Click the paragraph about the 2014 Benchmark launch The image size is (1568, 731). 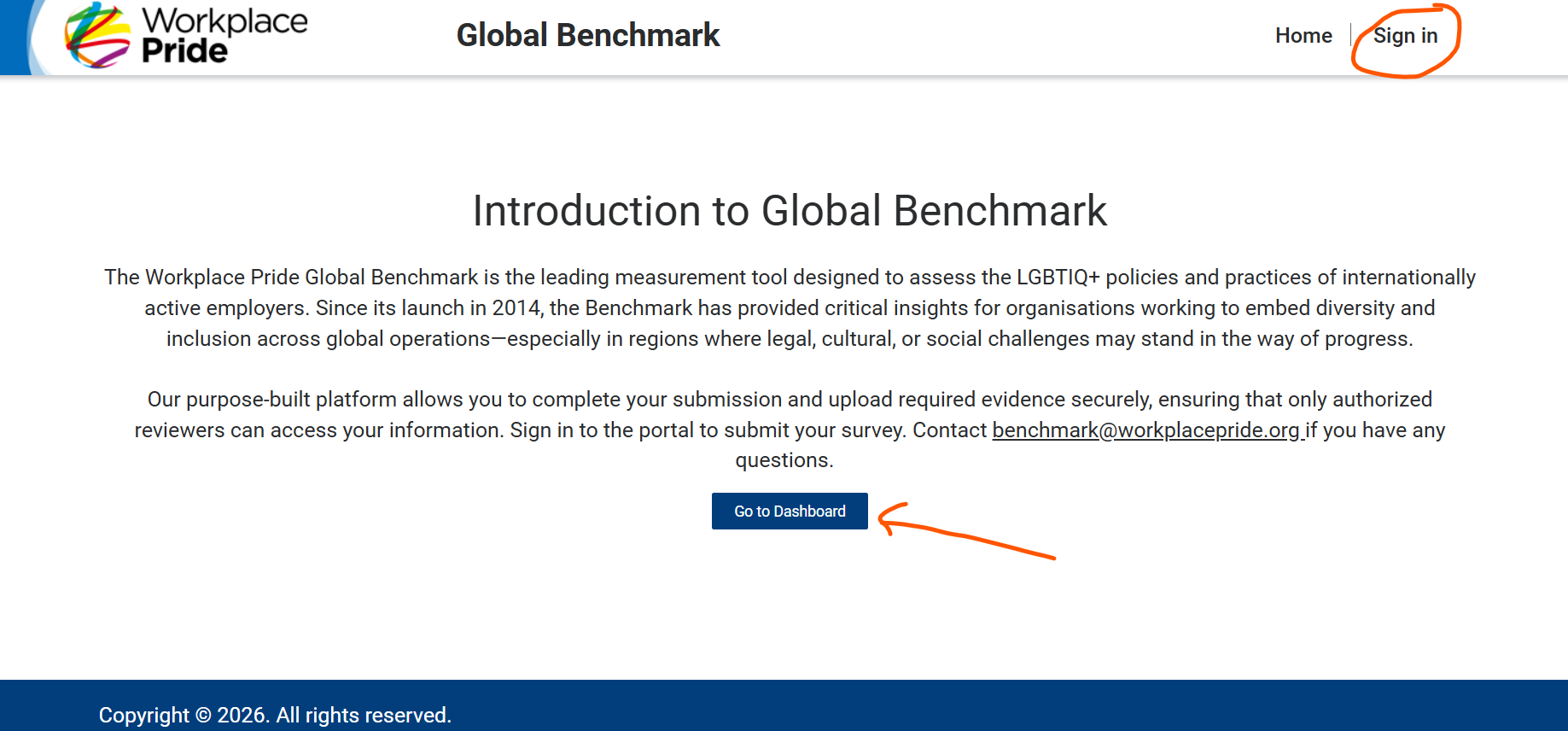point(790,308)
